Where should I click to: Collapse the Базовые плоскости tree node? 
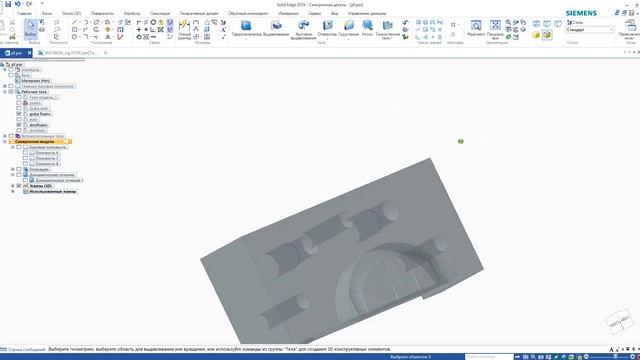pos(13,147)
